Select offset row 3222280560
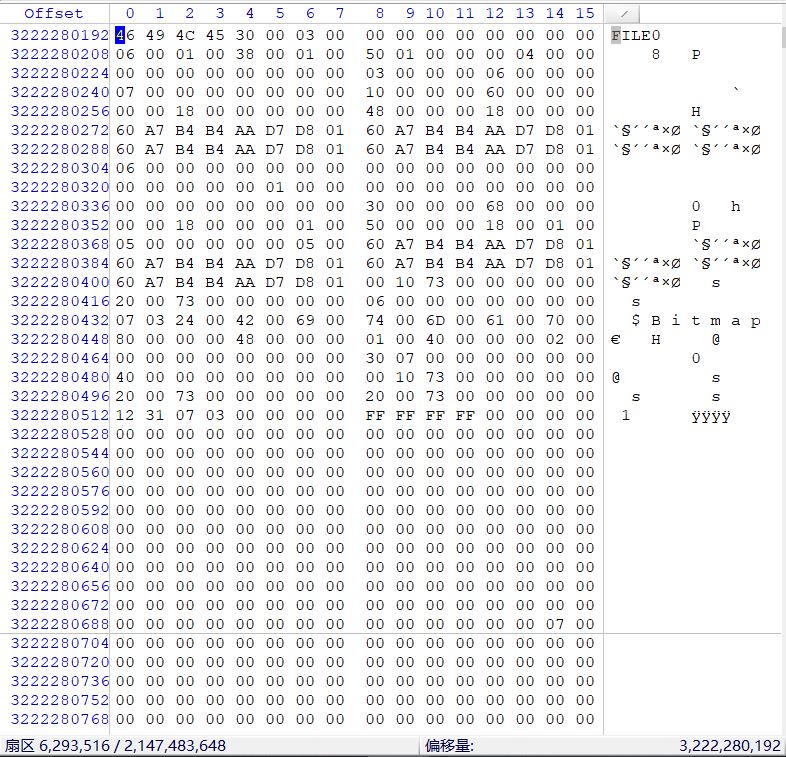The width and height of the screenshot is (786, 757). click(60, 472)
